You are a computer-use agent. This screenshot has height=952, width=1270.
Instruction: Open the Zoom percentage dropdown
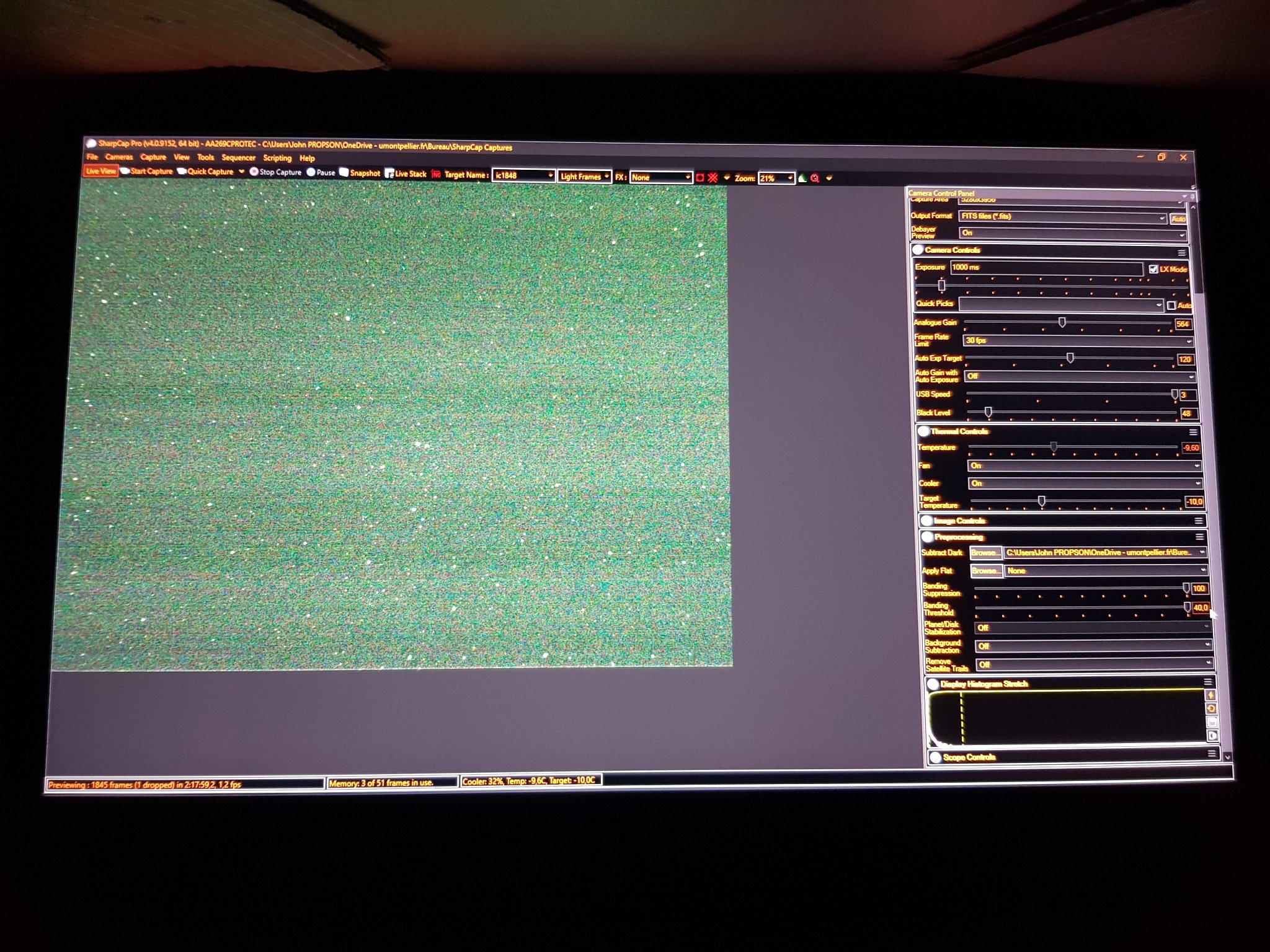pyautogui.click(x=789, y=178)
